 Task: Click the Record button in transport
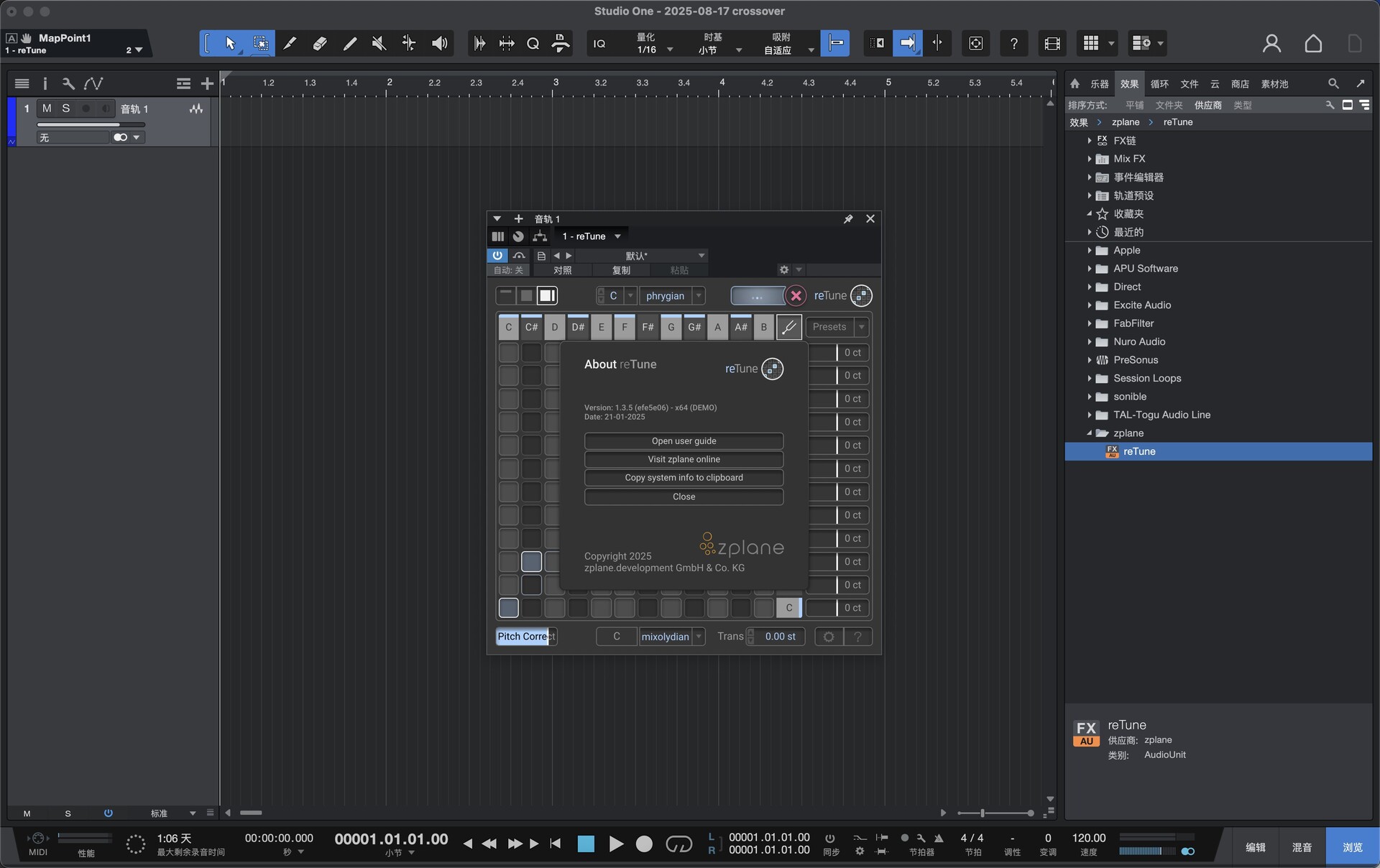pos(645,844)
